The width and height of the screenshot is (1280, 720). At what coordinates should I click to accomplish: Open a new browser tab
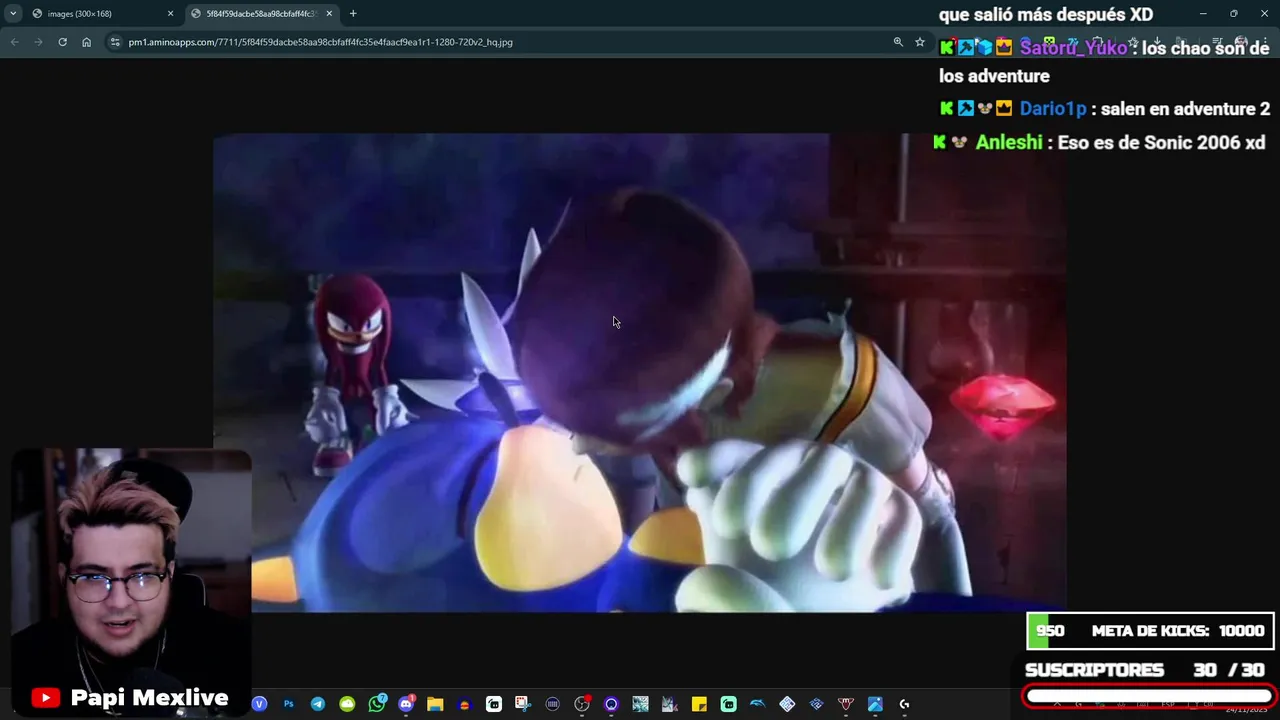353,13
